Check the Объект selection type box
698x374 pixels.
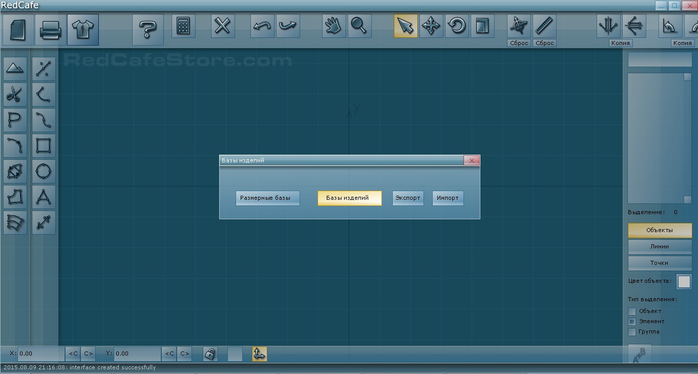pyautogui.click(x=632, y=311)
